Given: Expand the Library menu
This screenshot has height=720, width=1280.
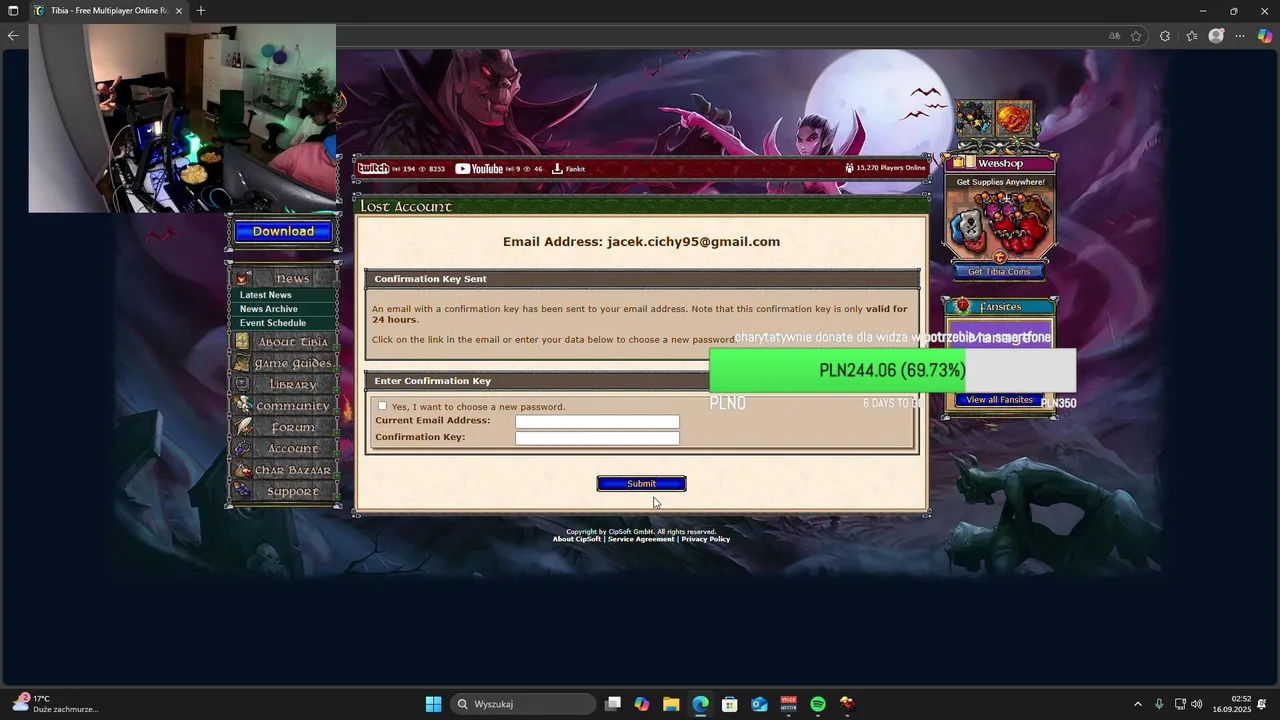Looking at the screenshot, I should click(x=284, y=384).
